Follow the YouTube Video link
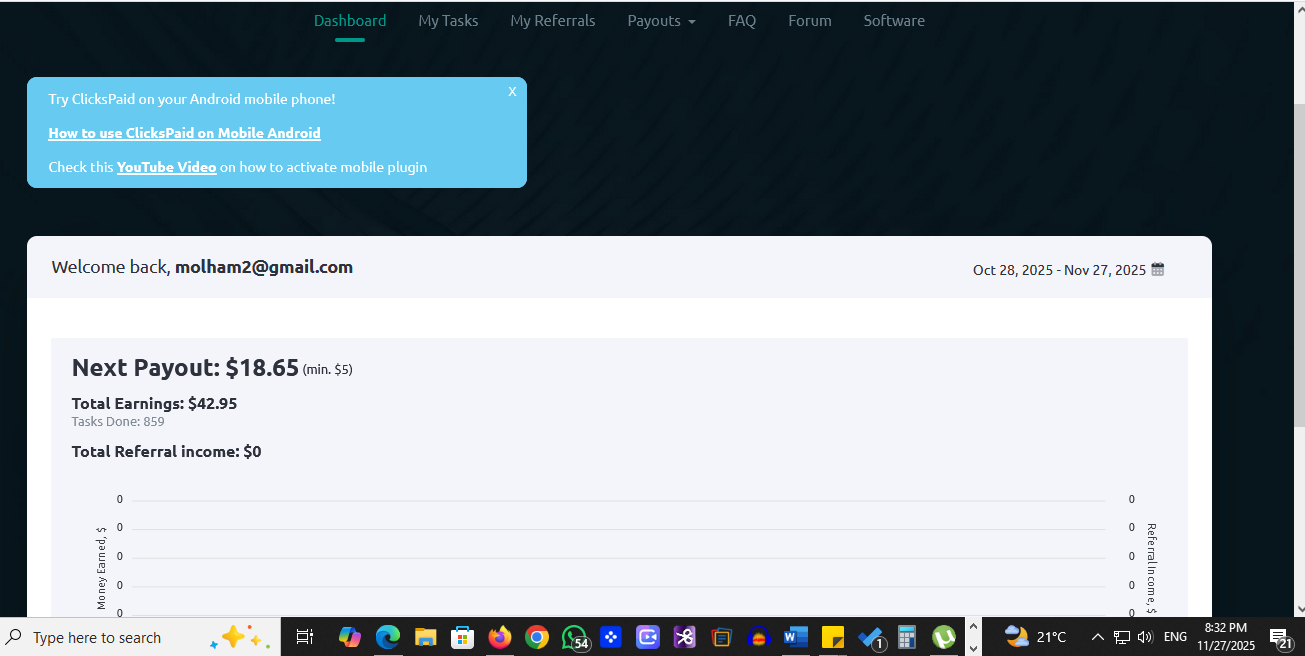 [x=166, y=167]
